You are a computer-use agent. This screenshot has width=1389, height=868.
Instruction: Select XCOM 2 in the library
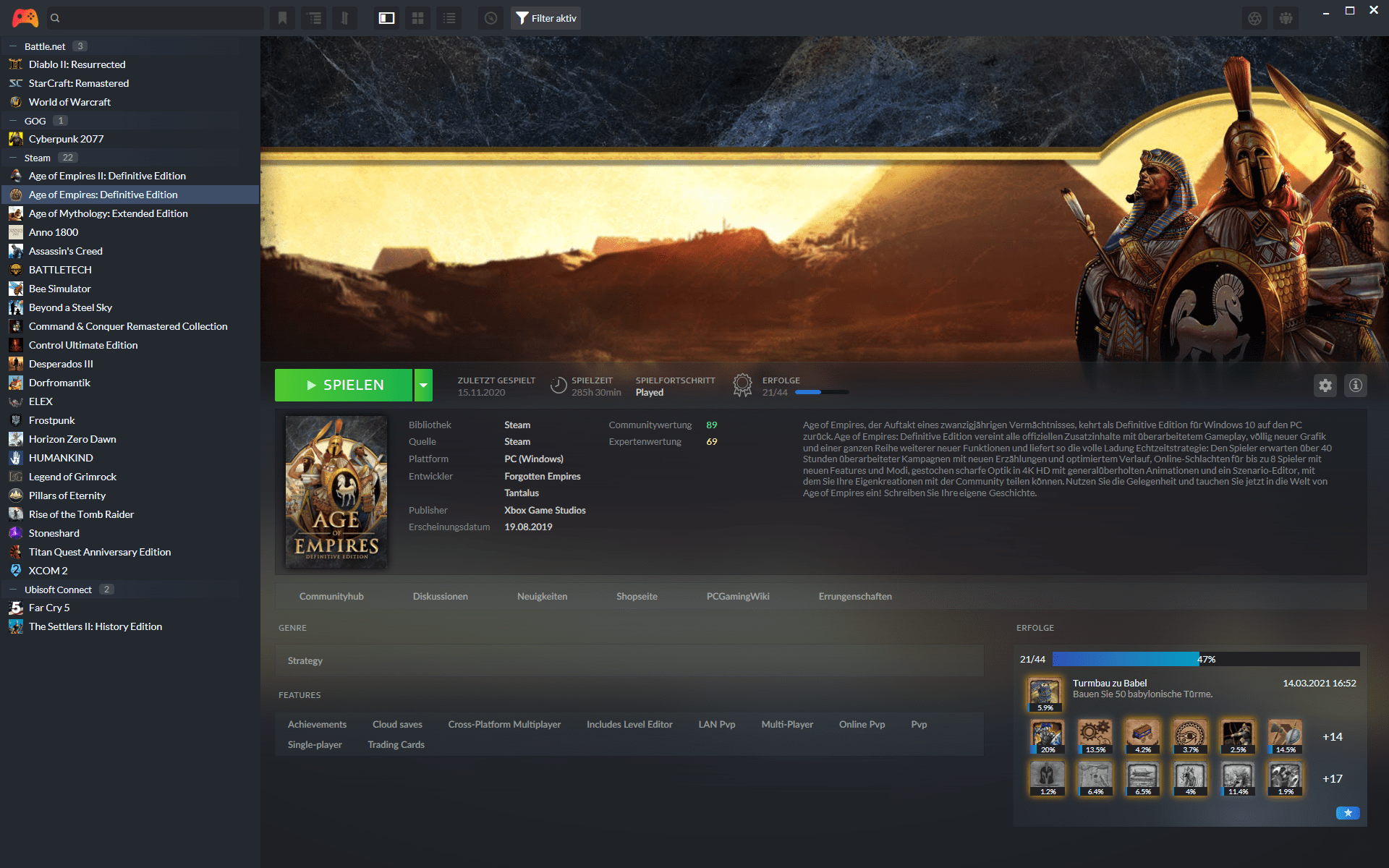point(130,571)
